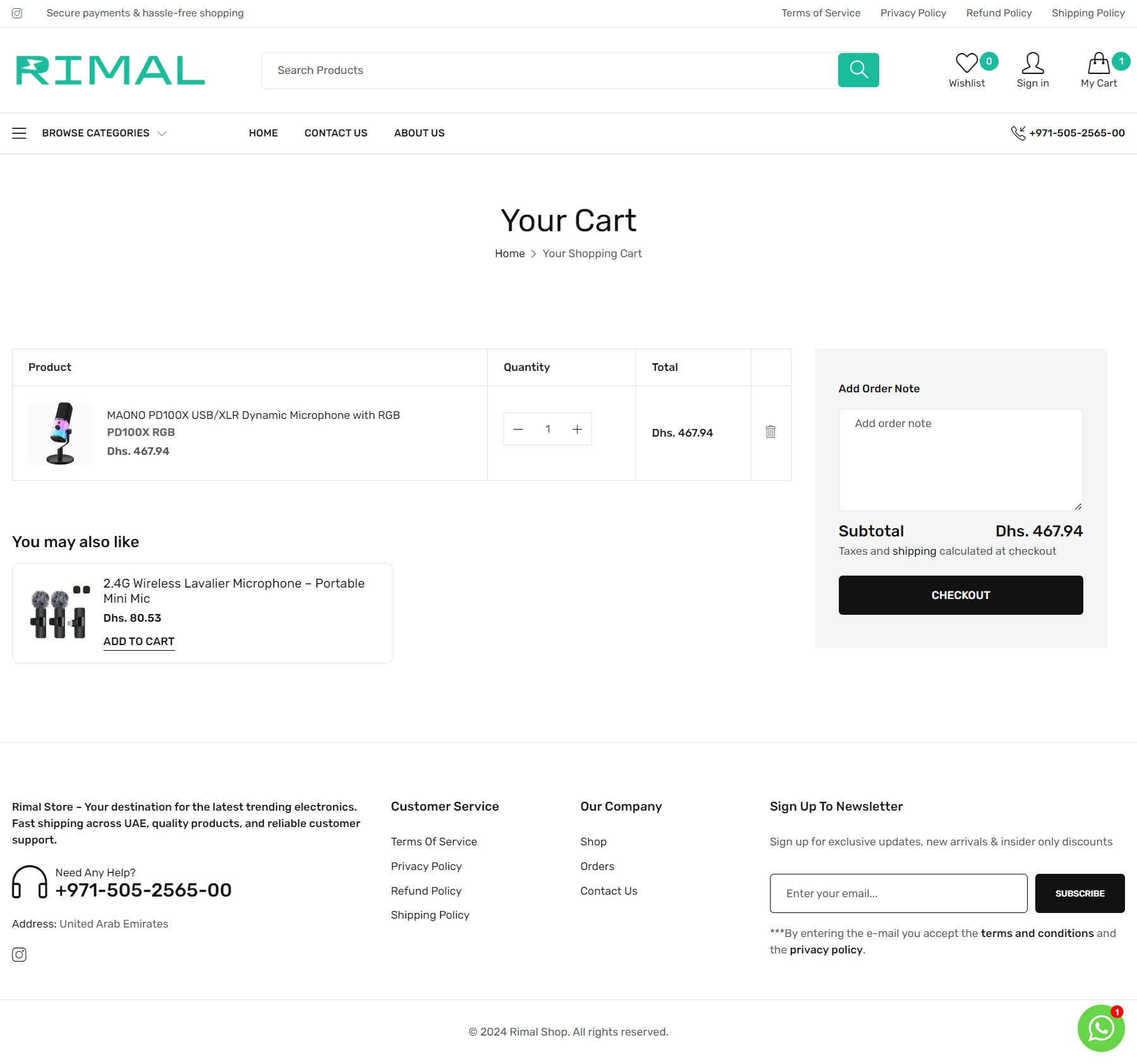The height and width of the screenshot is (1064, 1137).
Task: Click the Add order note textarea
Action: click(960, 459)
